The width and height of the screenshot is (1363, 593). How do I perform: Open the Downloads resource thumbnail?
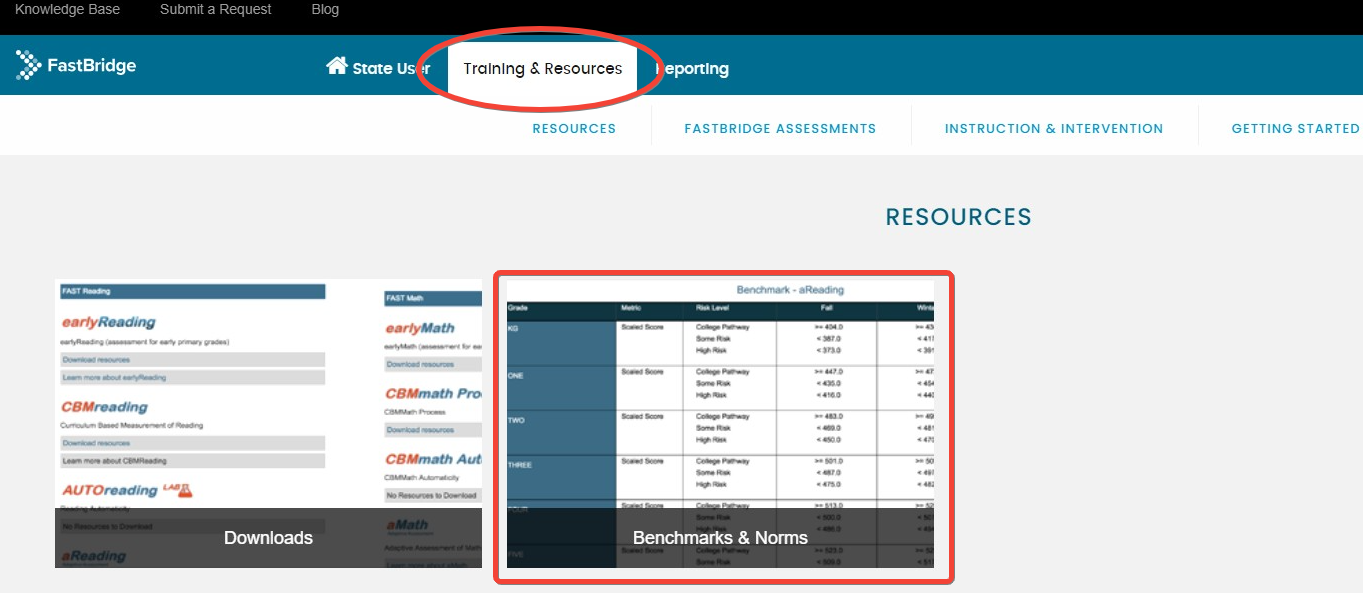pyautogui.click(x=268, y=424)
